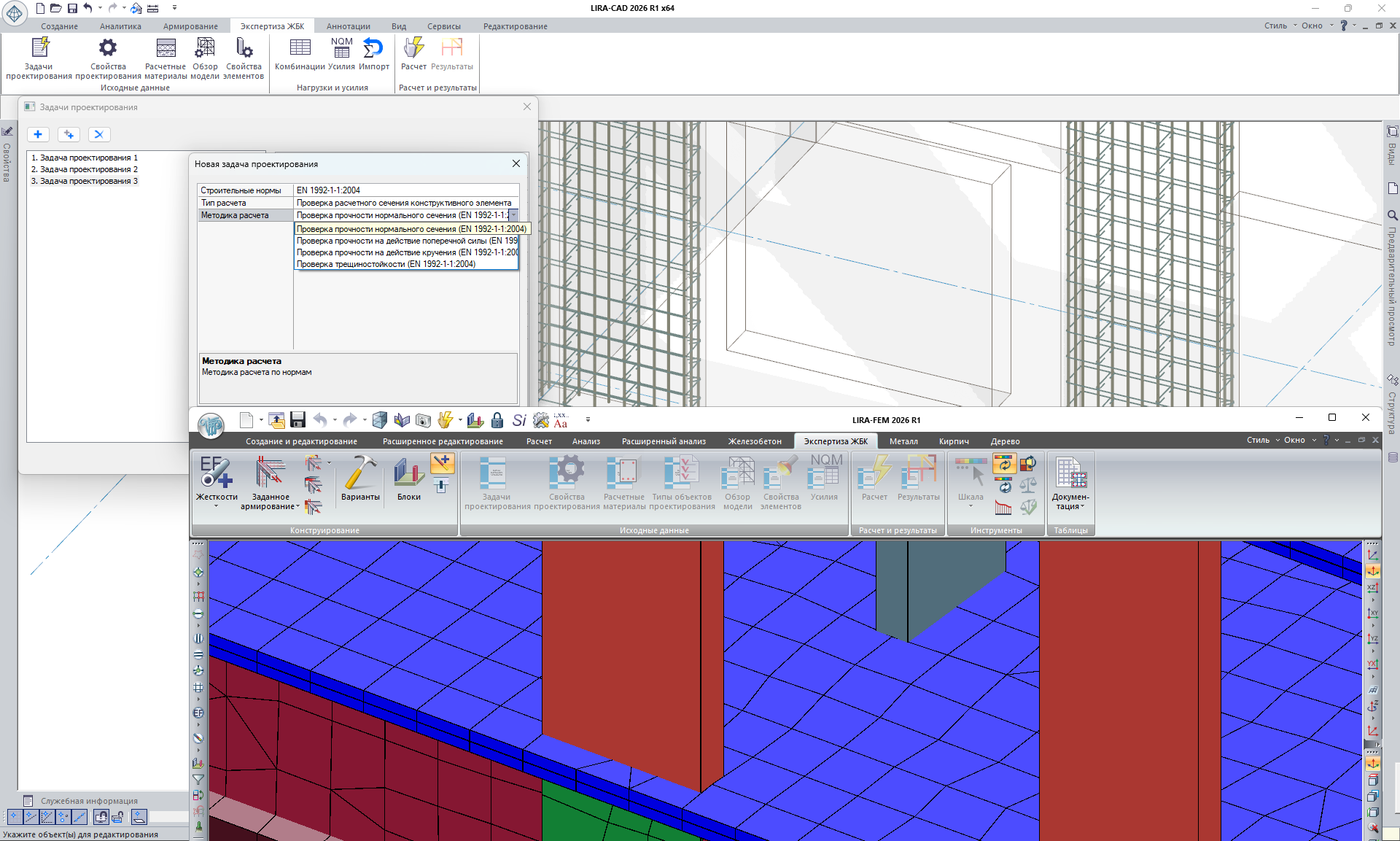Toggle the highlighted color scale refresh button
Viewport: 1400px width, 841px height.
[1004, 464]
